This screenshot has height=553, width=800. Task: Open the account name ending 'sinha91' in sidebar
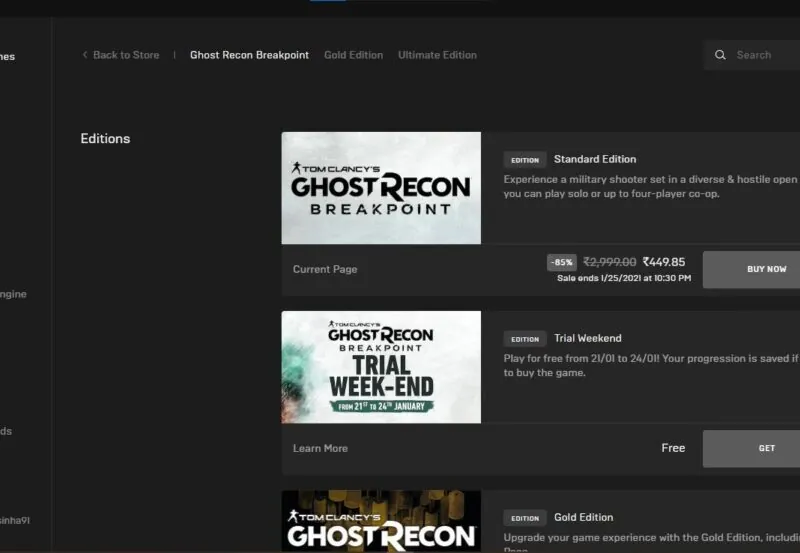[15, 520]
